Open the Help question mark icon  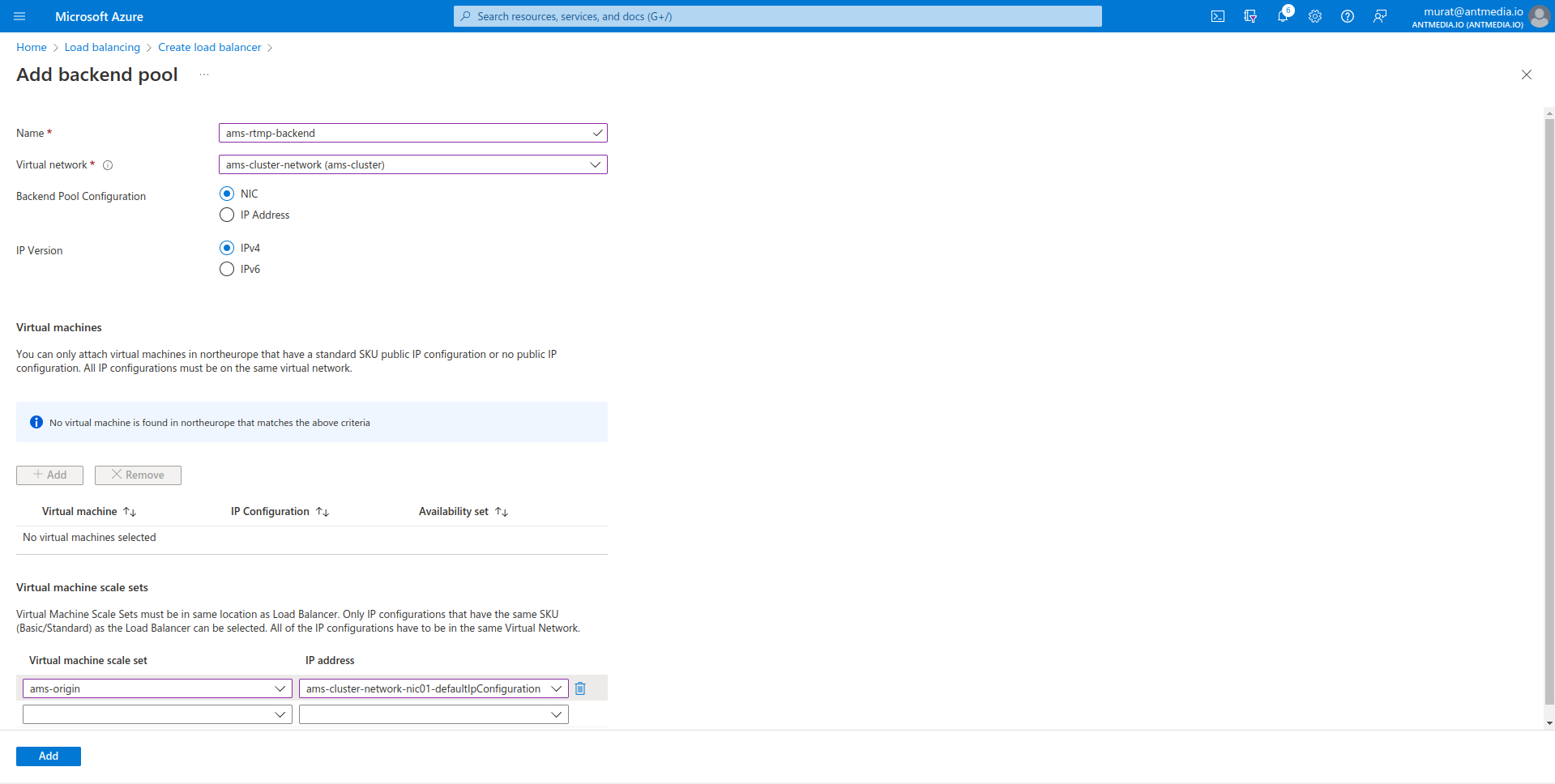pyautogui.click(x=1348, y=16)
